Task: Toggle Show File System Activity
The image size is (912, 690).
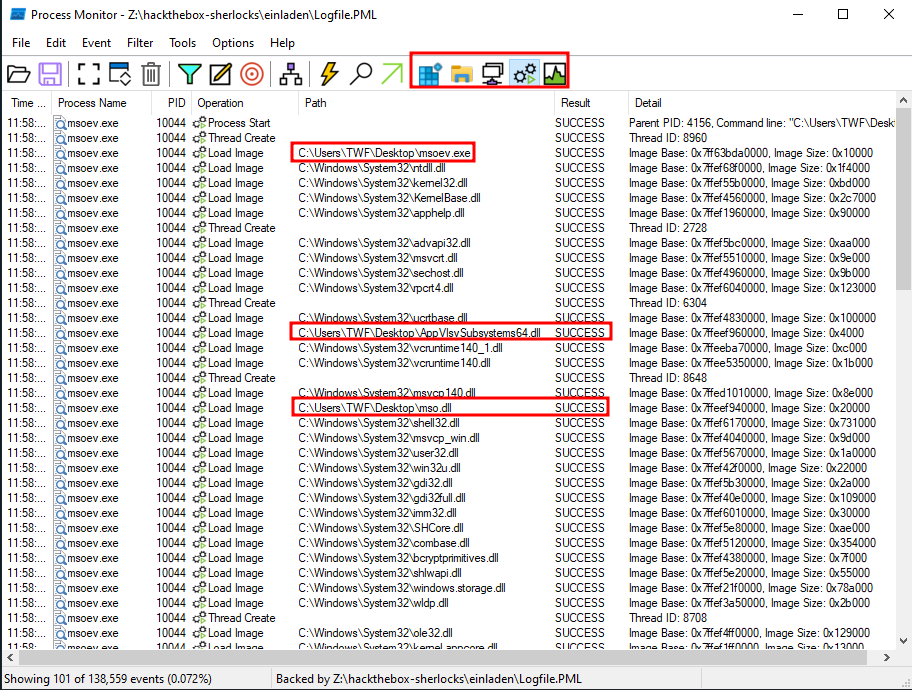Action: 461,73
